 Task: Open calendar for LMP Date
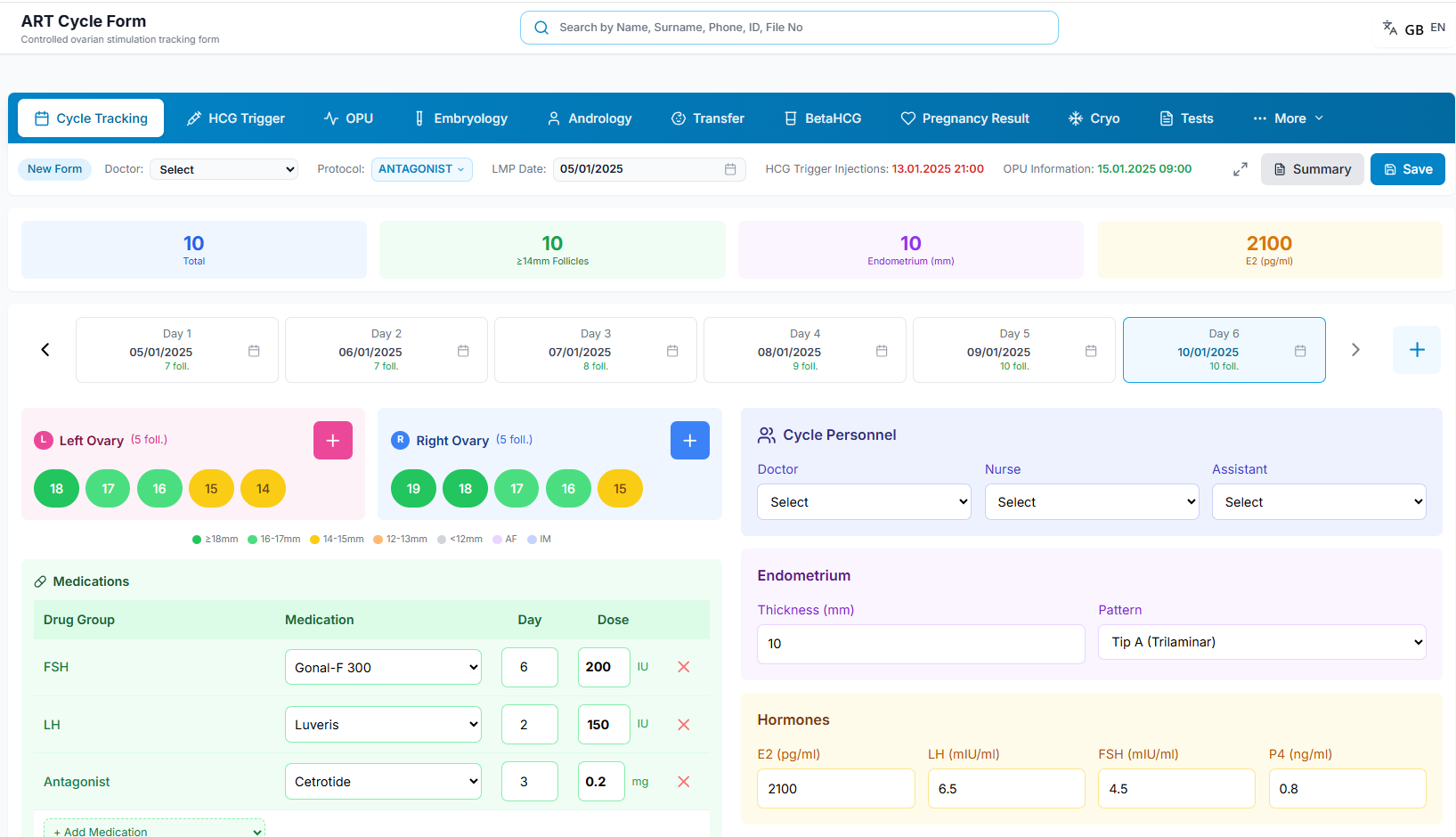click(x=730, y=169)
